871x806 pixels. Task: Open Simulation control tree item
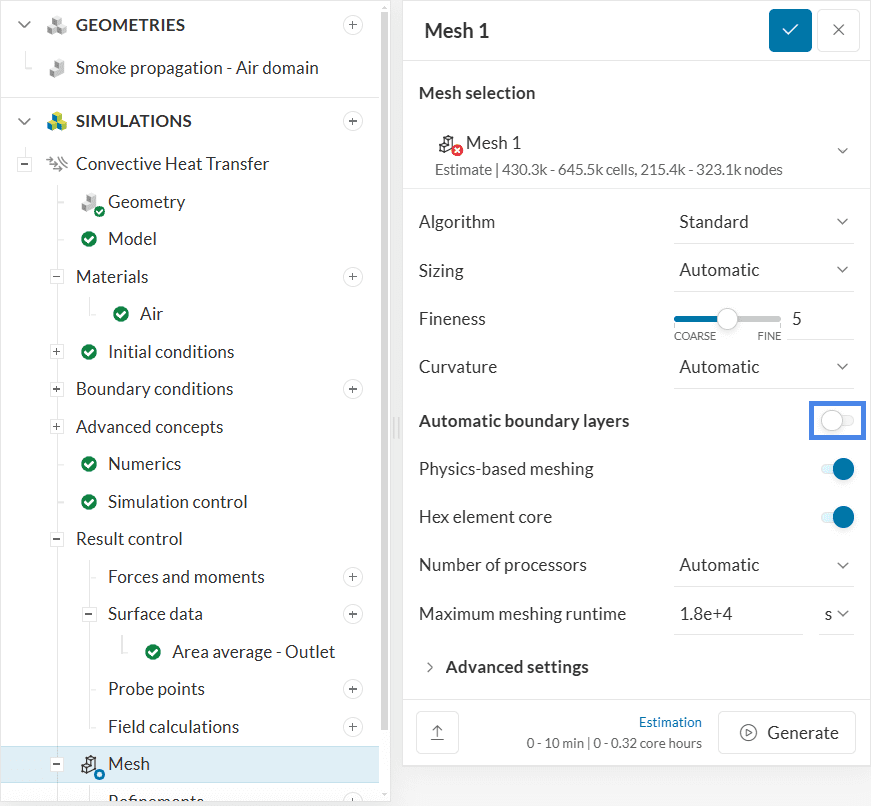click(177, 502)
